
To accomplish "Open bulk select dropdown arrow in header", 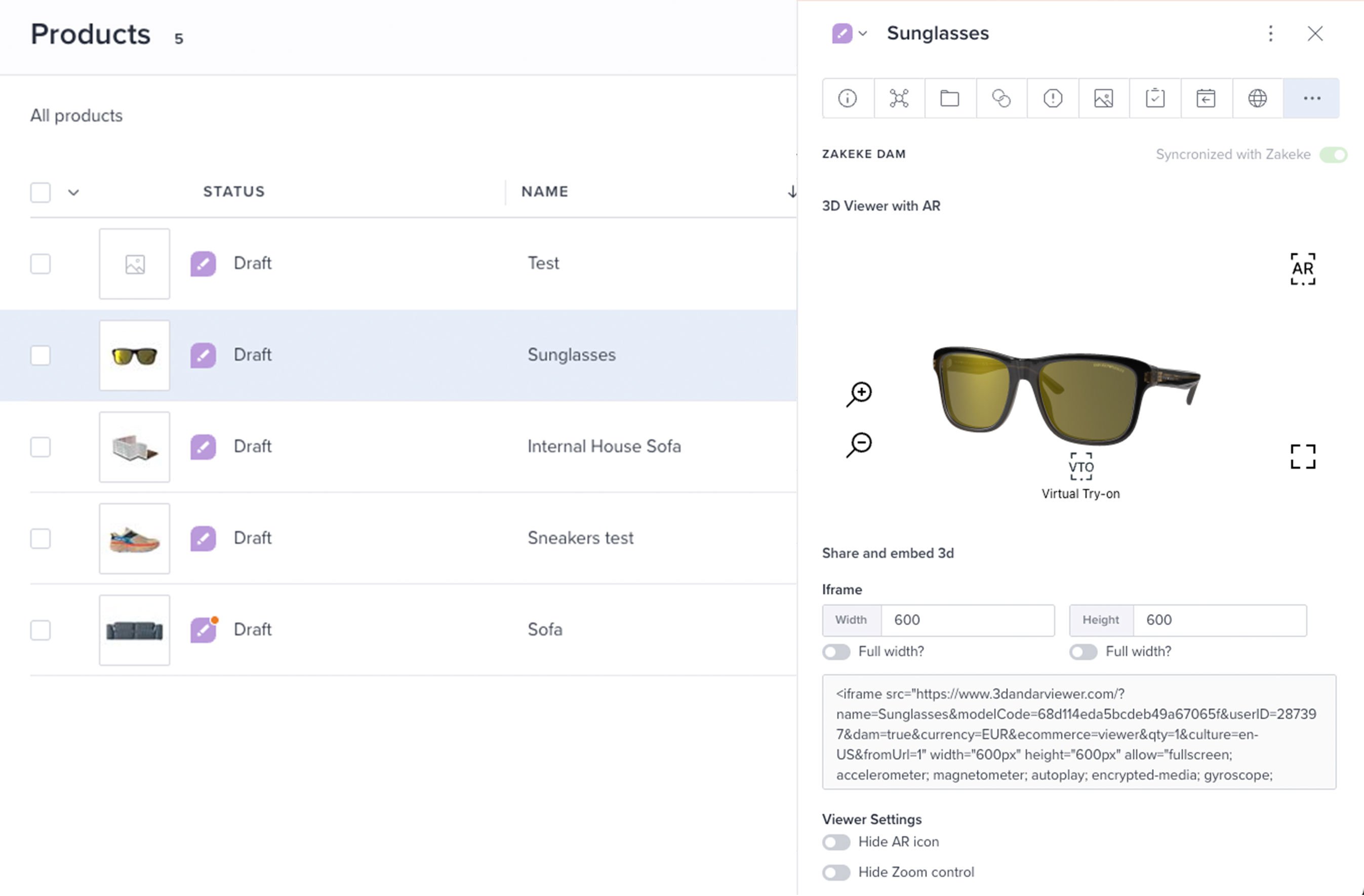I will (73, 192).
